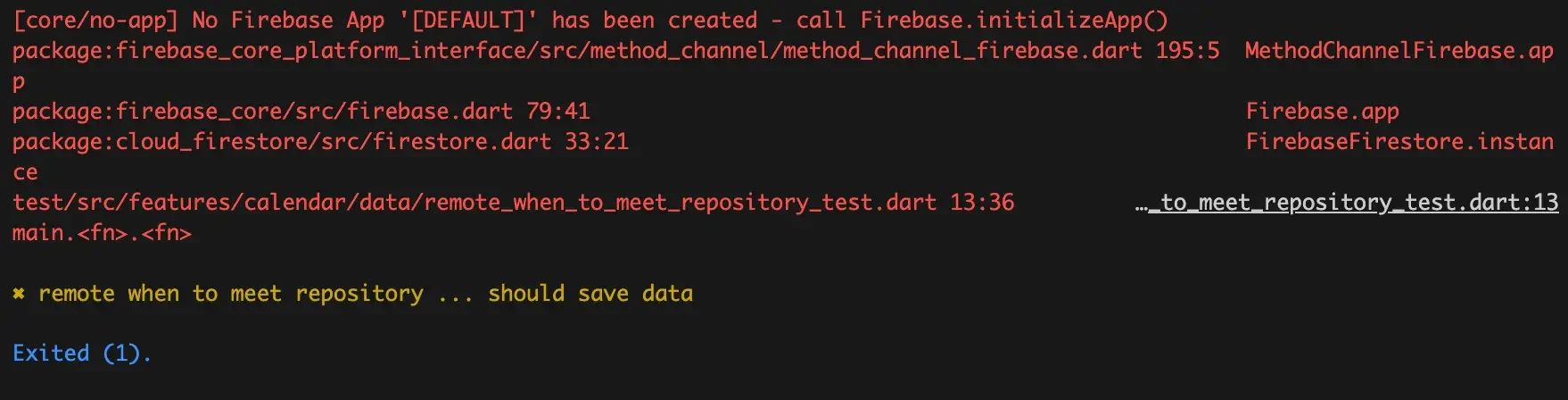1568x400 pixels.
Task: Click the wrapped 'ce' continuation line
Action: tap(25, 172)
